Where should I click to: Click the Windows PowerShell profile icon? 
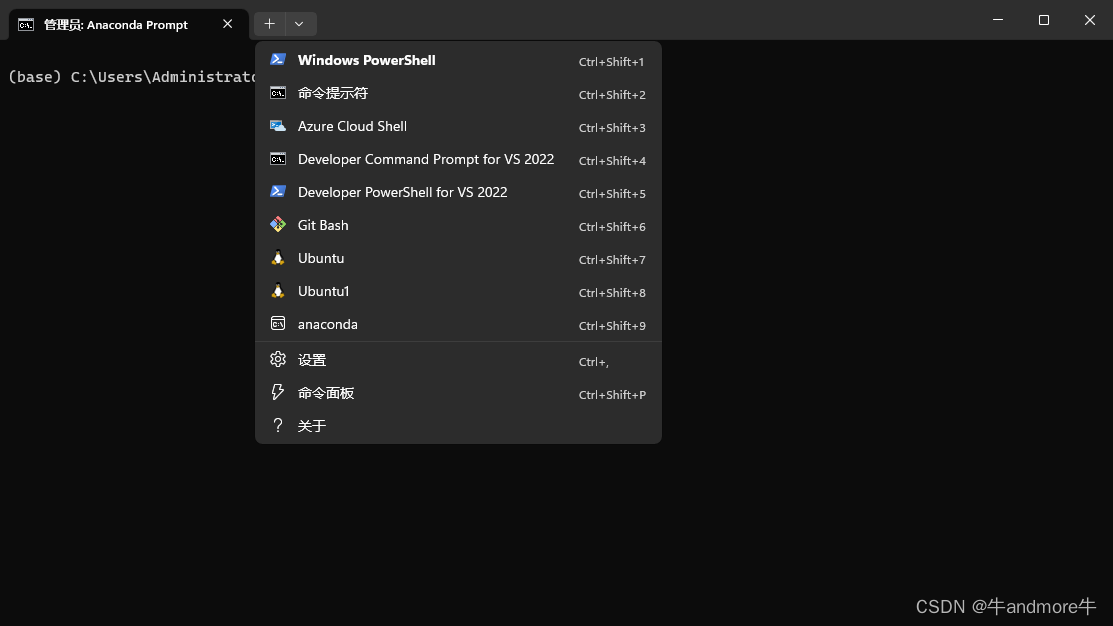[278, 60]
